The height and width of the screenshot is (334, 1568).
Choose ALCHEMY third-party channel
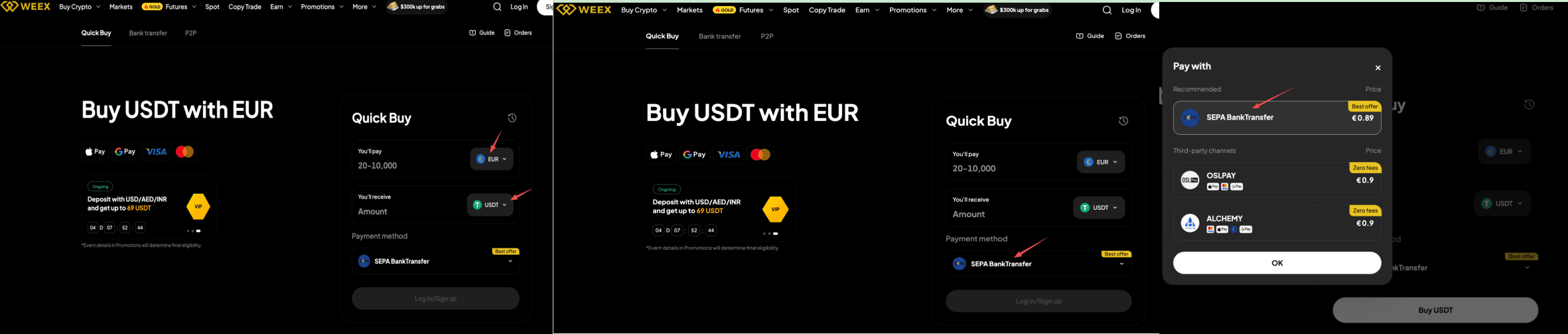pyautogui.click(x=1277, y=223)
